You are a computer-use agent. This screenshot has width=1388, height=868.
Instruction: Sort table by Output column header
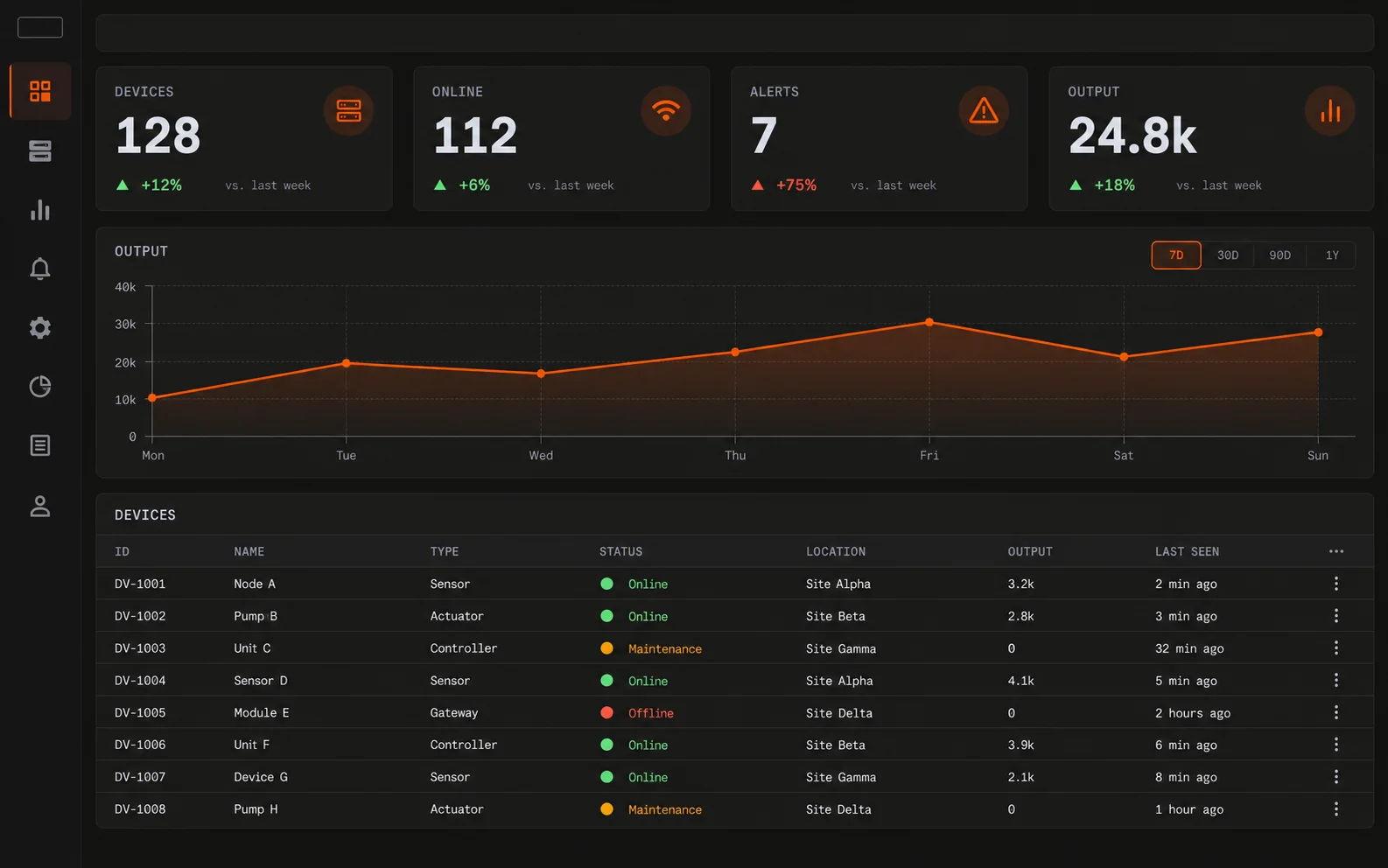coord(1030,551)
